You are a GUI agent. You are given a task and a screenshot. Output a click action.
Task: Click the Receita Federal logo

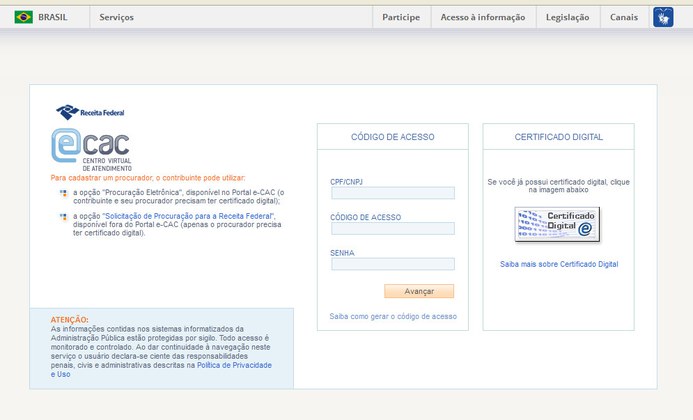90,112
